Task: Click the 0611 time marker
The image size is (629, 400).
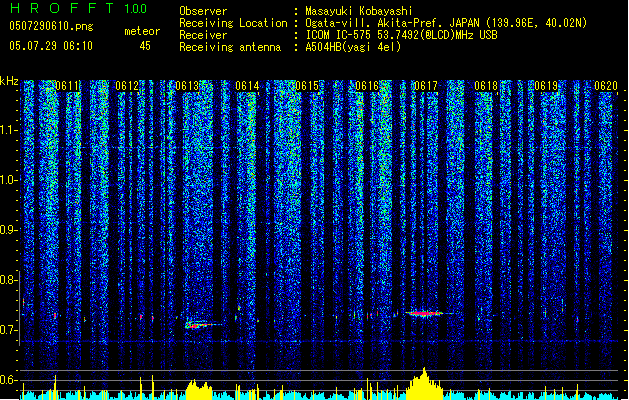Action: (67, 86)
